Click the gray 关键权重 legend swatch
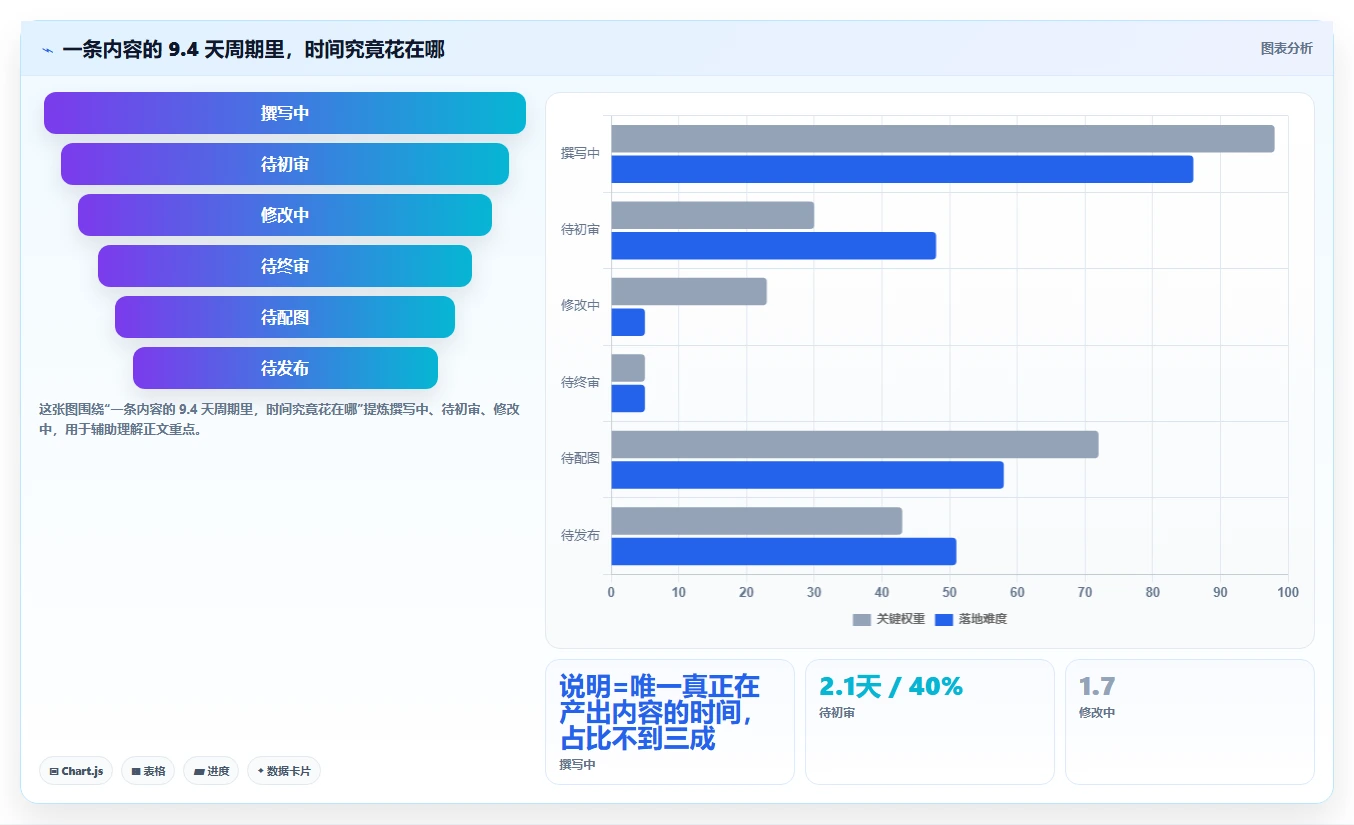Screen dimensions: 1354x825 (x=862, y=620)
